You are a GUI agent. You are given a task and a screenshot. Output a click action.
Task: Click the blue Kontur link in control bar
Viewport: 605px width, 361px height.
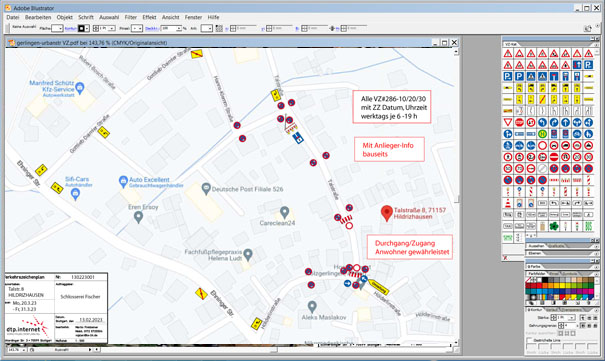coord(71,29)
